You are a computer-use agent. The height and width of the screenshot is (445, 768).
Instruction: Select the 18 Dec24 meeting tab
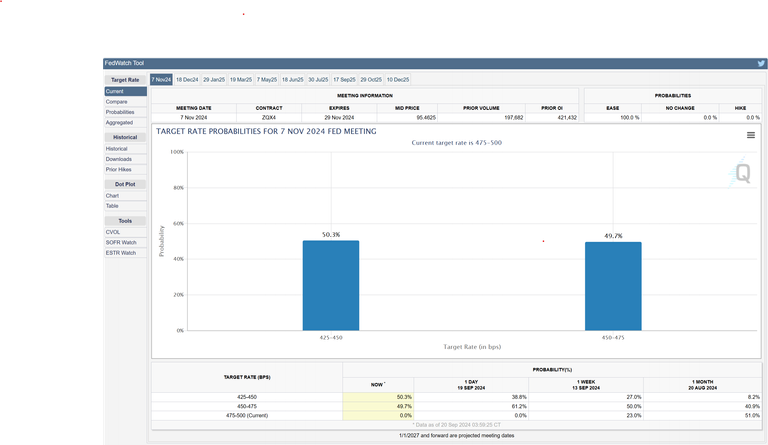click(187, 79)
